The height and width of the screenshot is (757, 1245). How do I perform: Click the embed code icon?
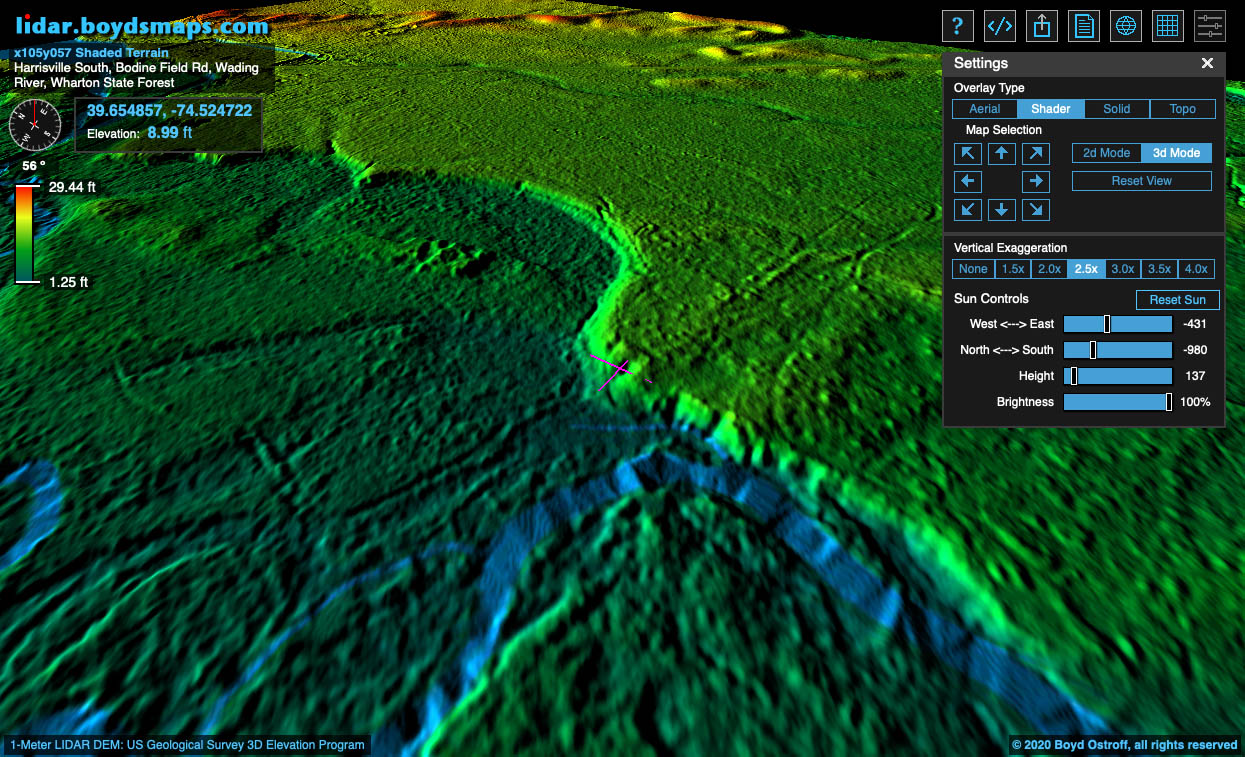(x=1000, y=26)
